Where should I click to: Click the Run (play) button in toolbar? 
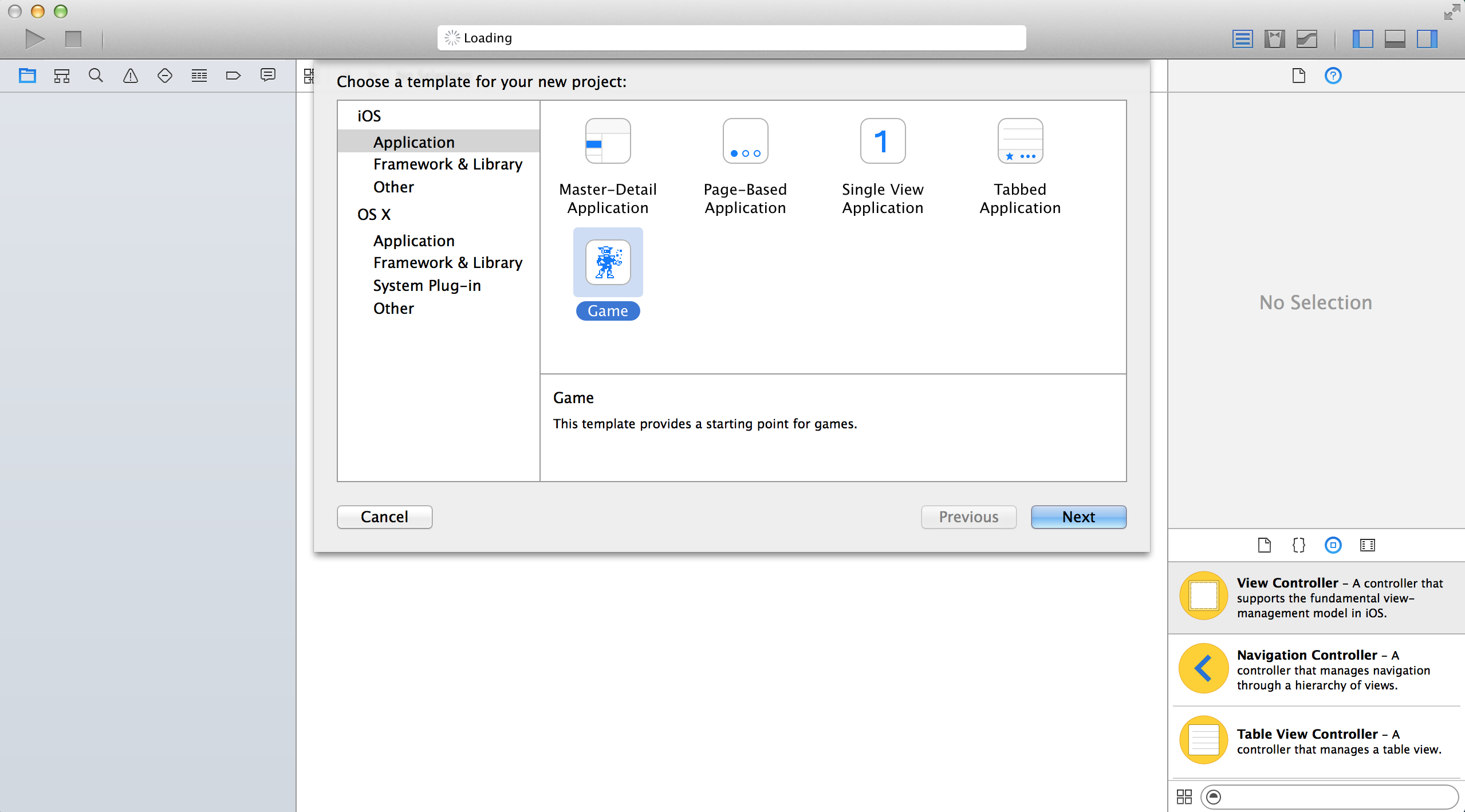click(35, 39)
